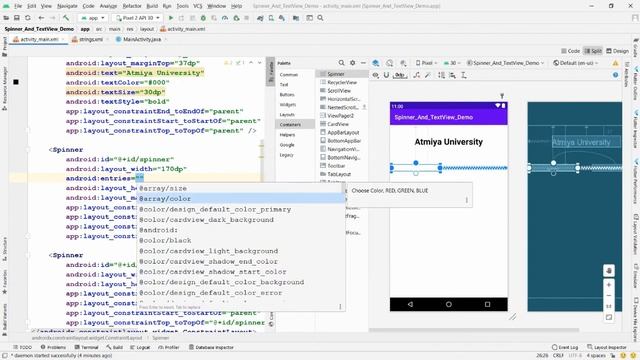Click the Make Project hammer icon
The image size is (640, 360).
point(66,18)
